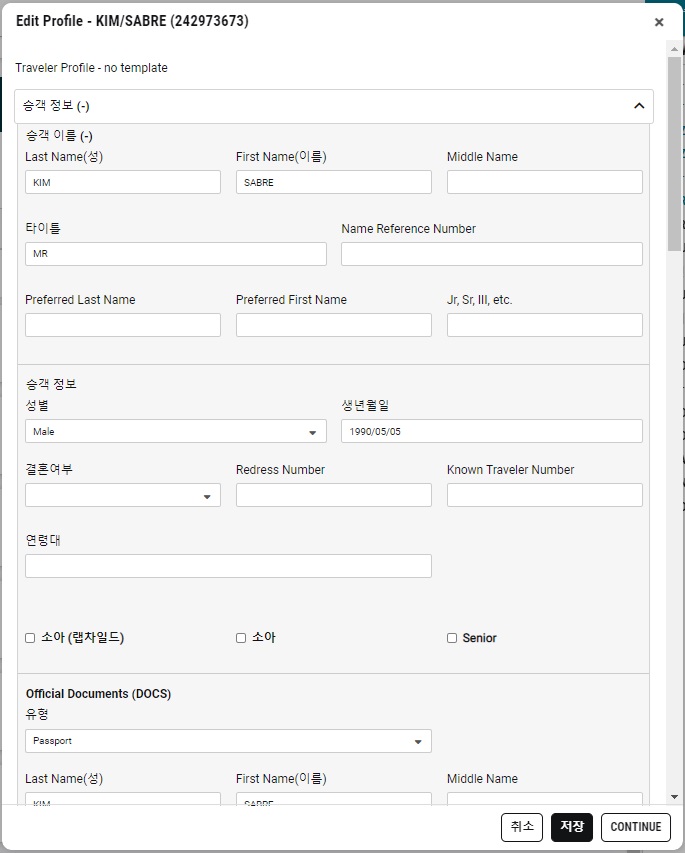Viewport: 685px width, 853px height.
Task: Click the 생년월일 date field 1990/05/05
Action: [x=492, y=431]
